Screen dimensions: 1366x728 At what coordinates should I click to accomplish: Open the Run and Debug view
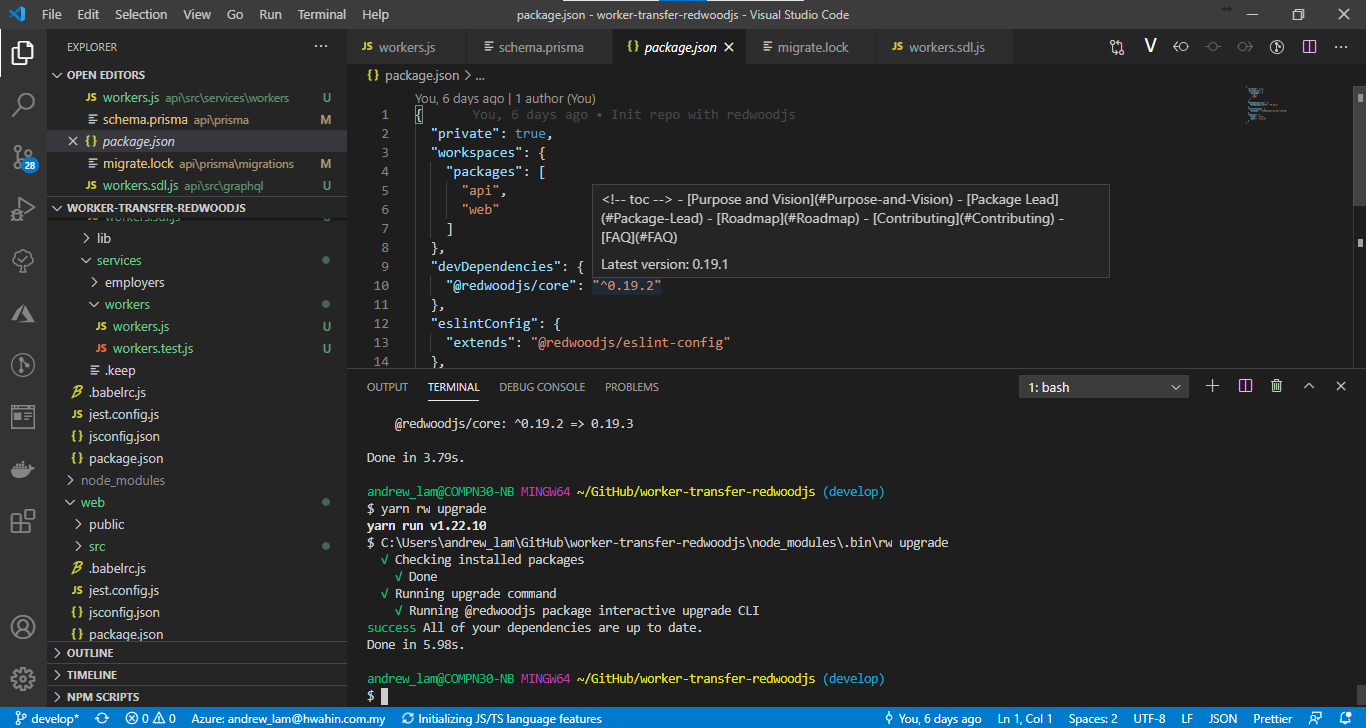(x=23, y=209)
